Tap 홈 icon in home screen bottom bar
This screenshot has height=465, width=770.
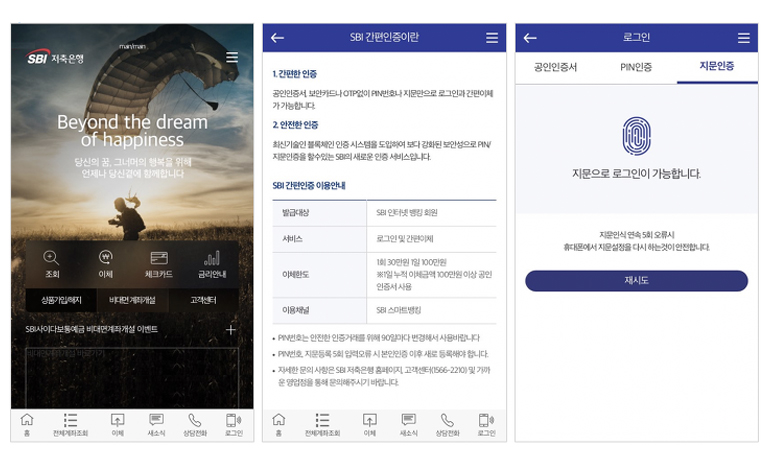coord(27,425)
